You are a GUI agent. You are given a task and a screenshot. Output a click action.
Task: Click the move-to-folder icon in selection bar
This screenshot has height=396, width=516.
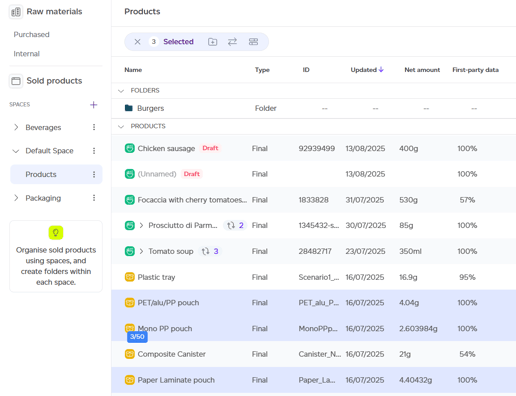point(213,42)
